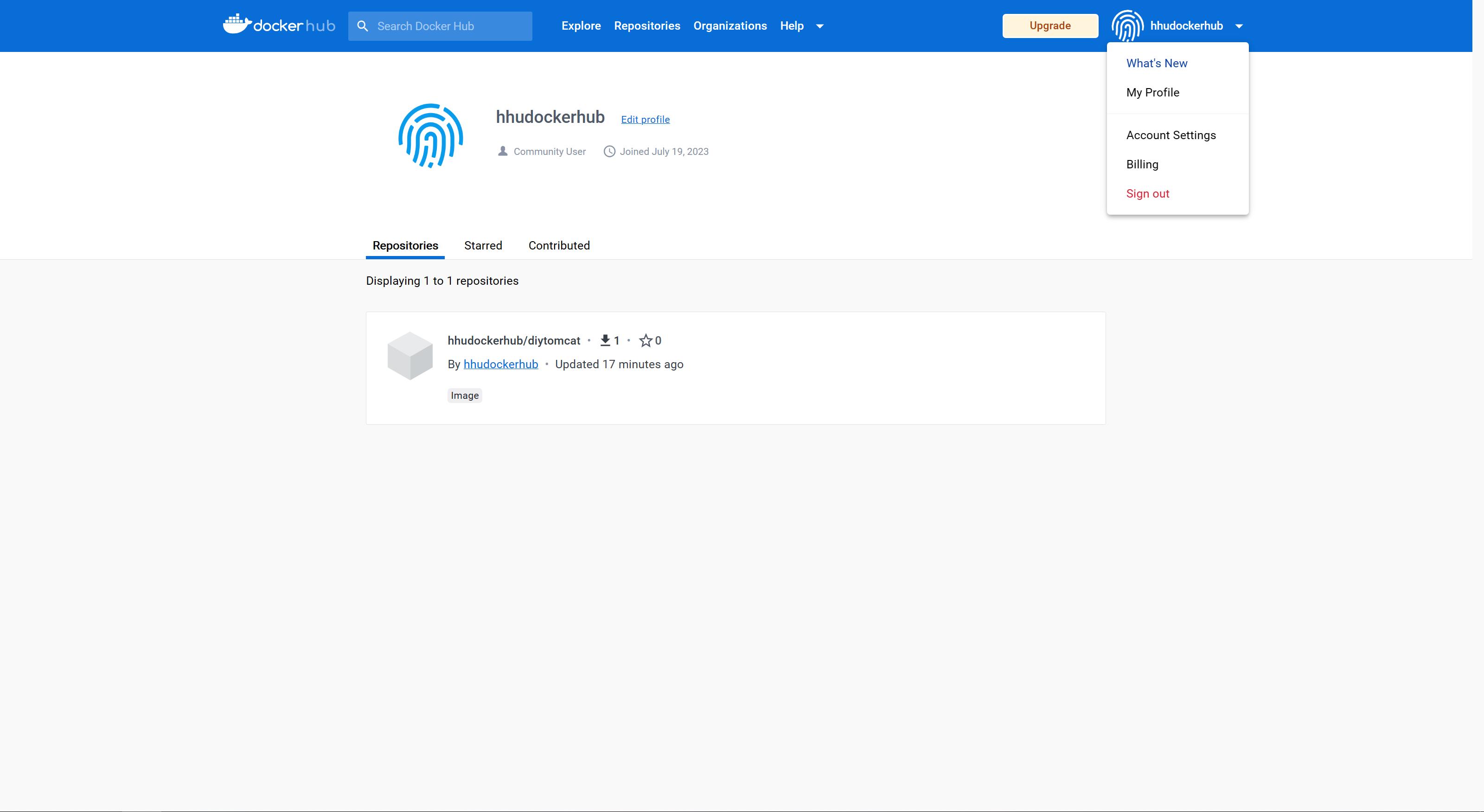Click the search magnifier icon
This screenshot has height=812, width=1484.
[x=362, y=26]
